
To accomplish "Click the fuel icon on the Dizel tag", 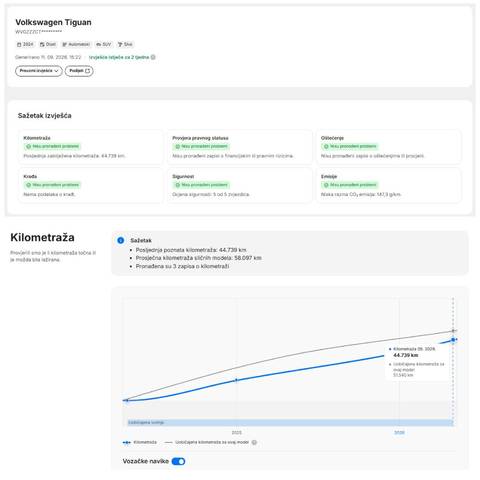I will pos(42,44).
